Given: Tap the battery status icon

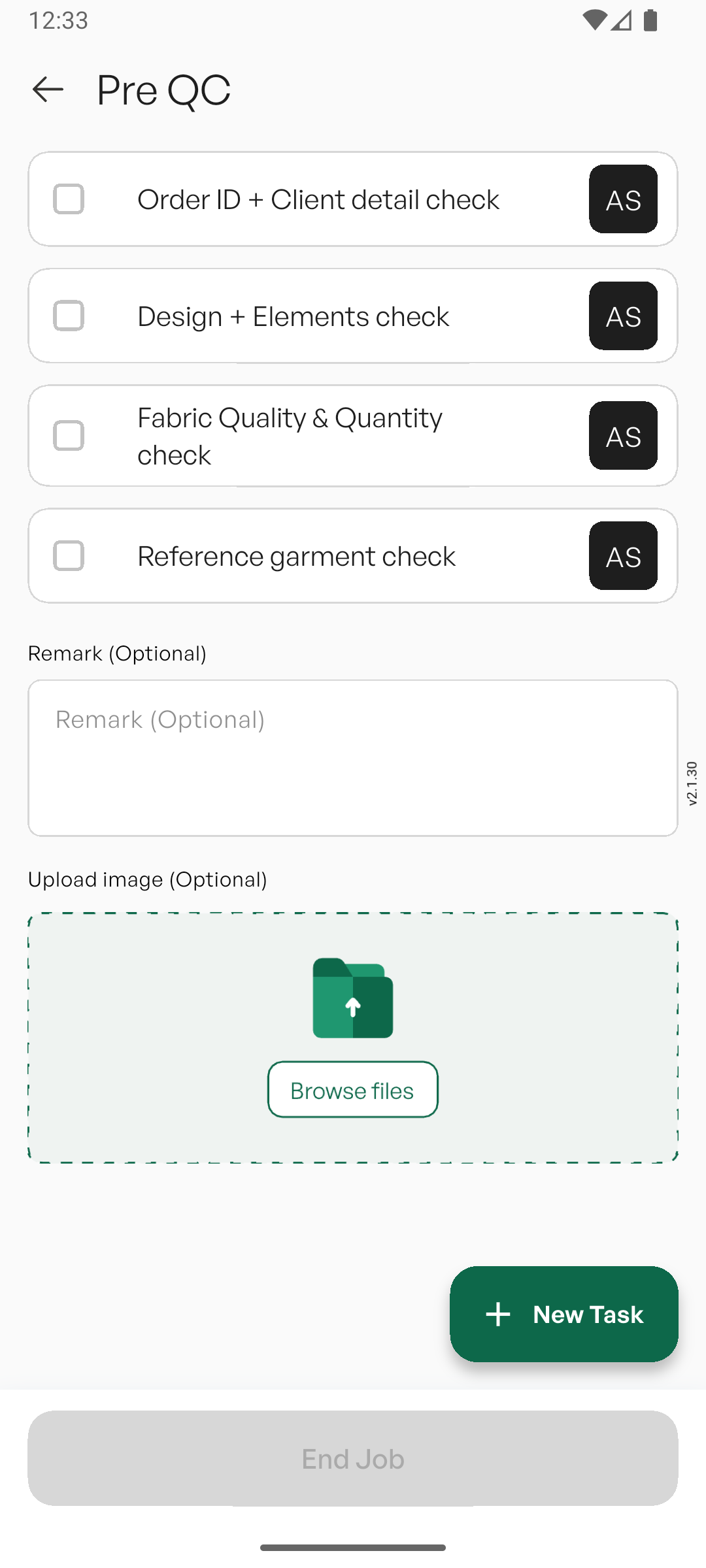Looking at the screenshot, I should (x=650, y=20).
